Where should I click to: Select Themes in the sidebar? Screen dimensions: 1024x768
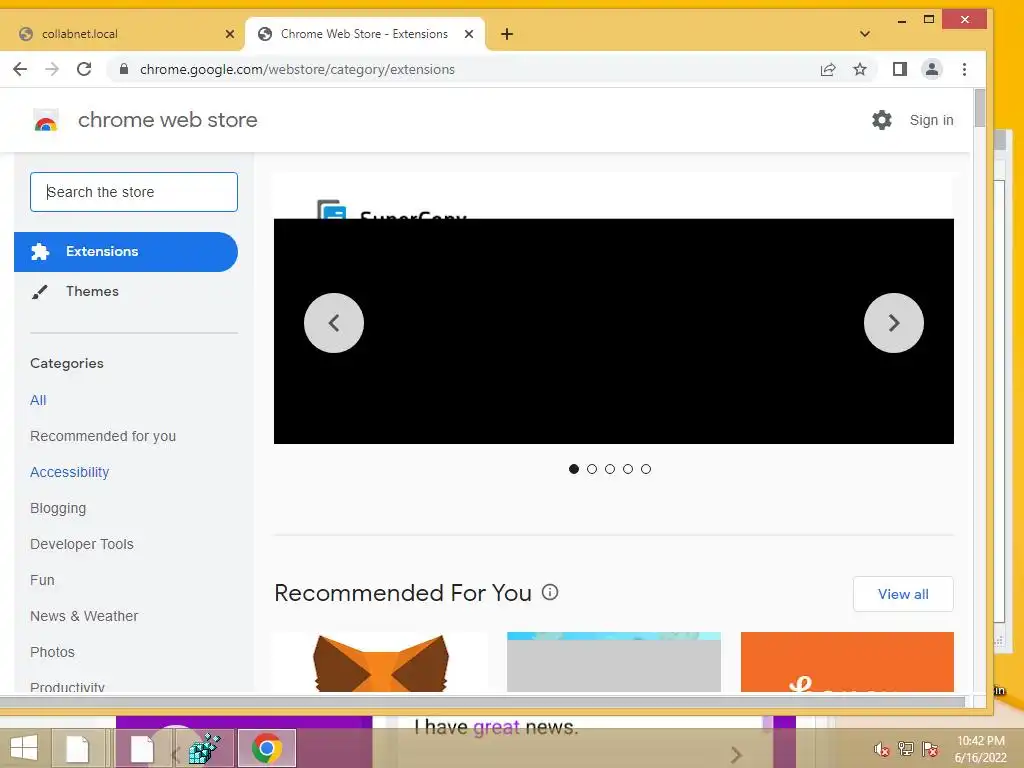tap(92, 291)
